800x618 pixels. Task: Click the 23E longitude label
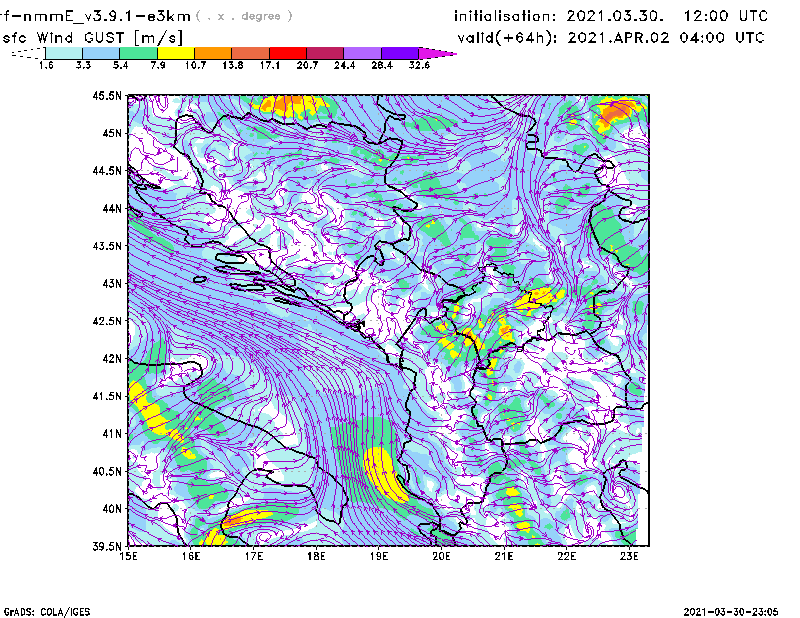tap(630, 556)
